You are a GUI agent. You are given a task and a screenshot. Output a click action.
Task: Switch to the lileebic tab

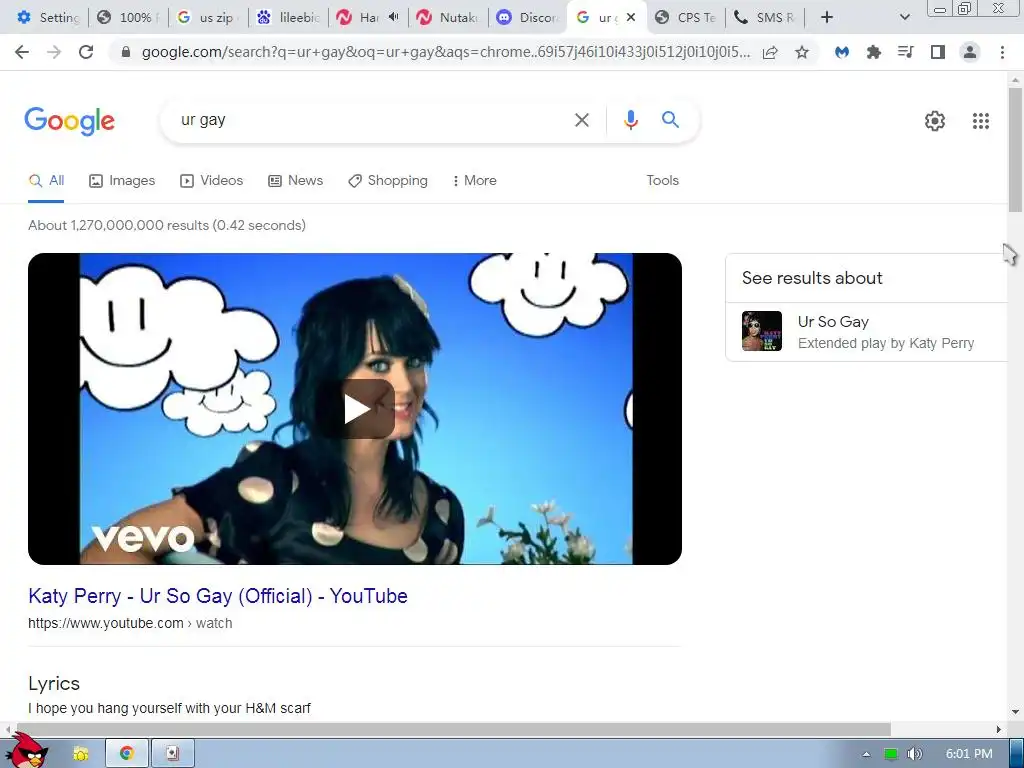(x=288, y=18)
